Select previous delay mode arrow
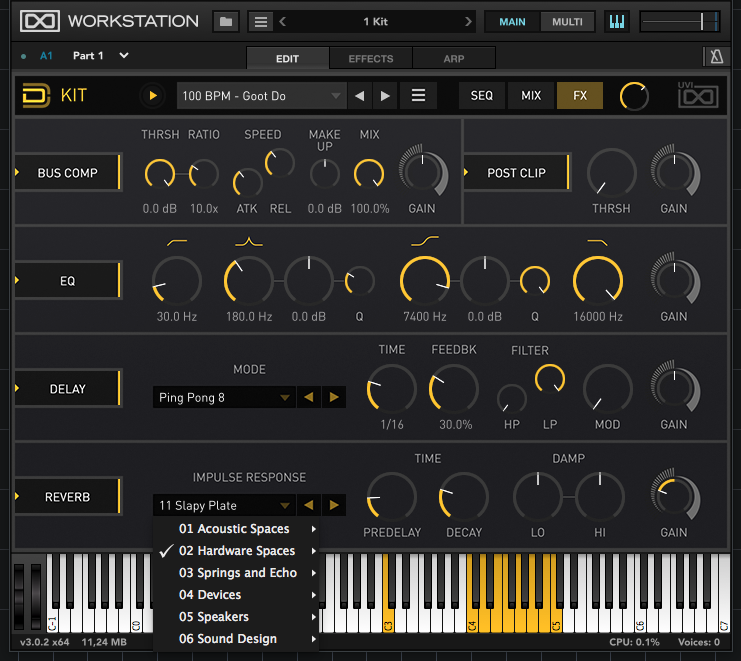The width and height of the screenshot is (741, 661). click(x=309, y=397)
